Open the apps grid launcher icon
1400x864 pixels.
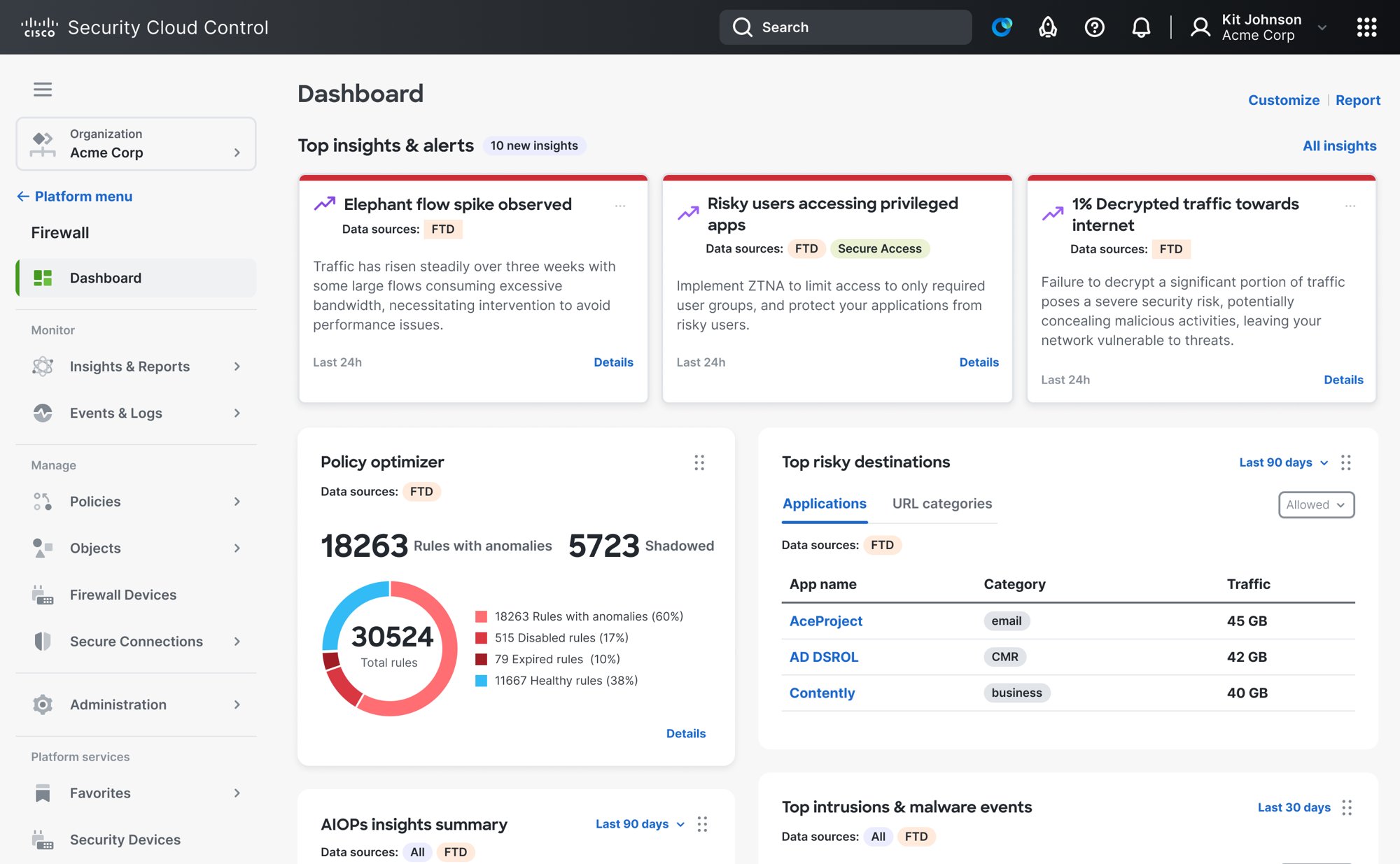pos(1366,27)
